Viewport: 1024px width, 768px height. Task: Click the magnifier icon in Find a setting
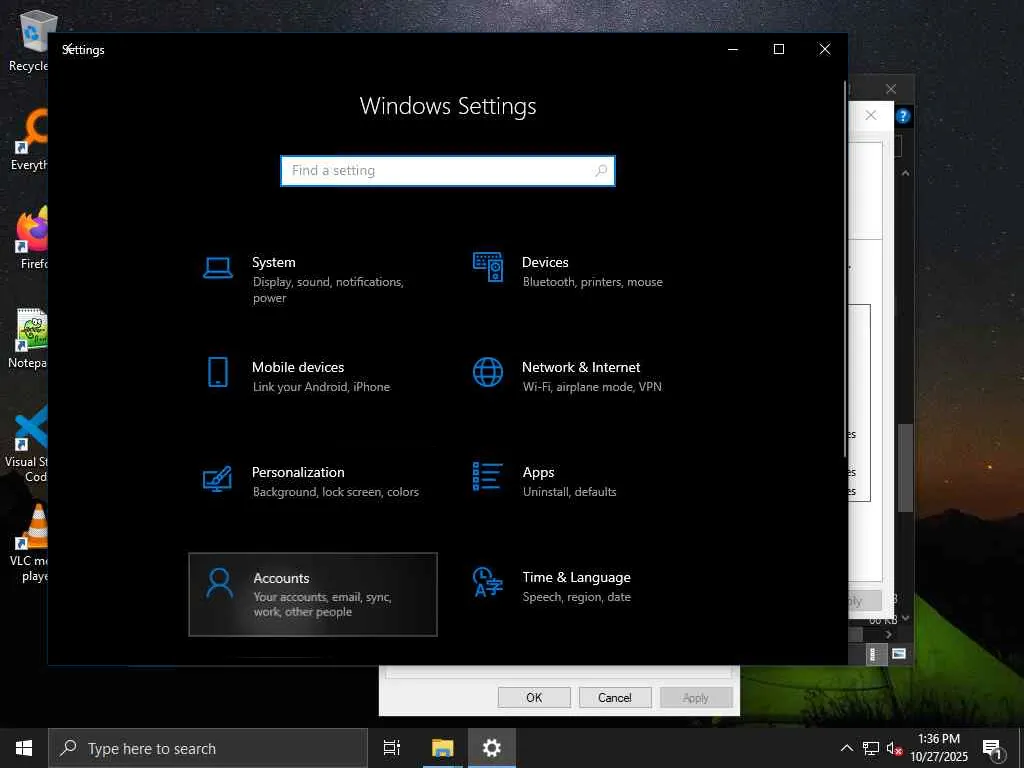tap(601, 170)
